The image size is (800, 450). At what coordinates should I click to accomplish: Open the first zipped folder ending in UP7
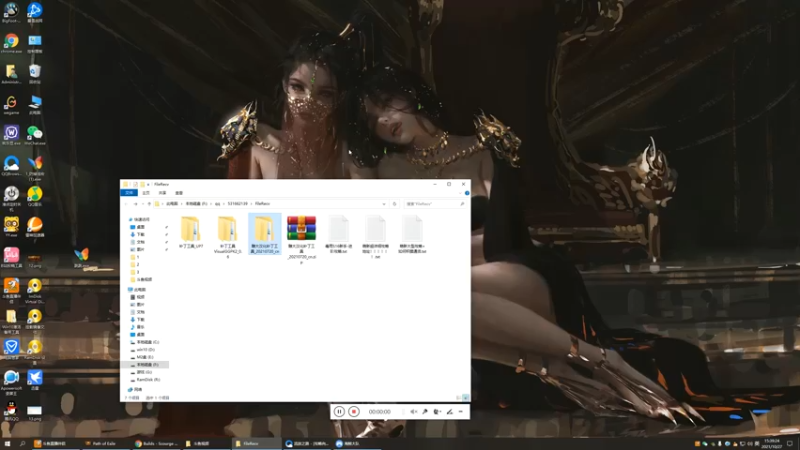pos(191,233)
